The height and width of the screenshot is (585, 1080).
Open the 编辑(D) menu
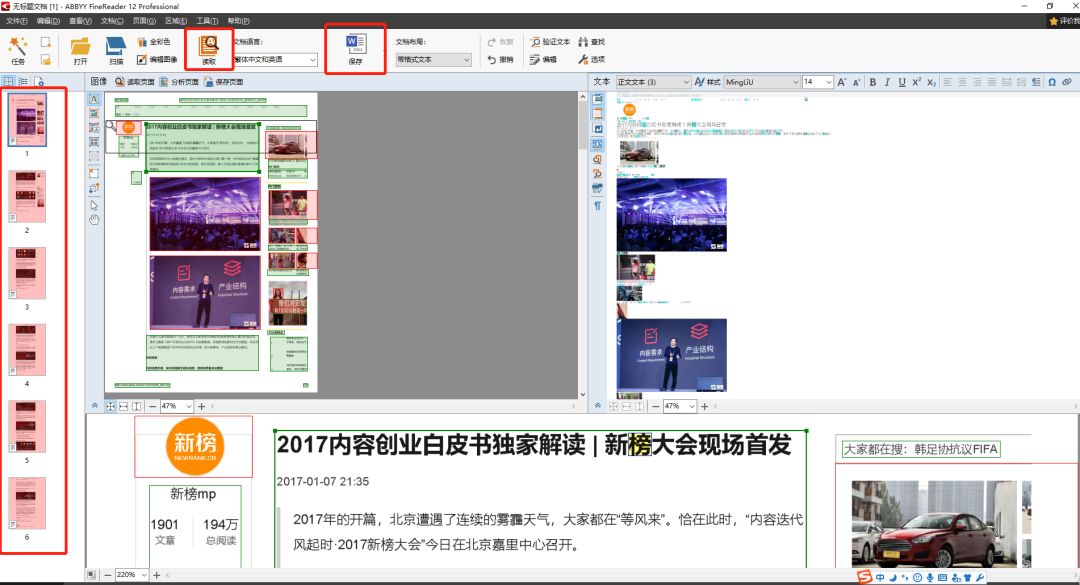(x=48, y=21)
